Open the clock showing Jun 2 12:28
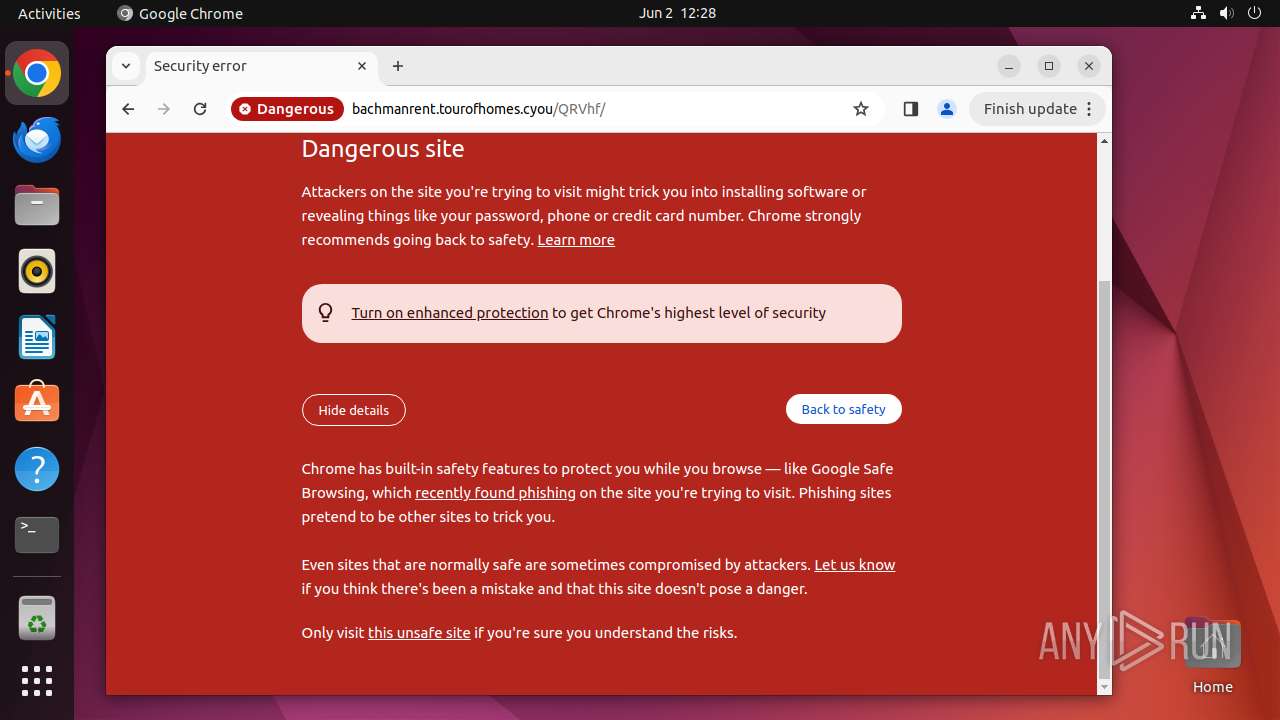This screenshot has height=720, width=1280. tap(677, 13)
